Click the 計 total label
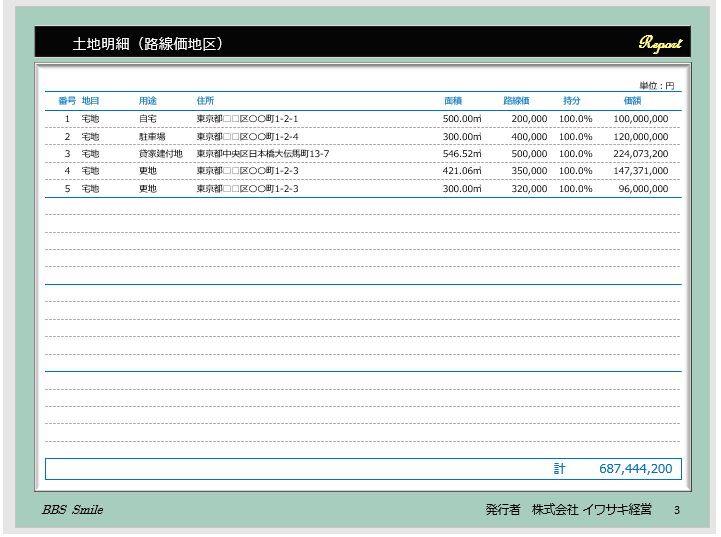Viewport: 721px width, 537px height. tap(559, 468)
